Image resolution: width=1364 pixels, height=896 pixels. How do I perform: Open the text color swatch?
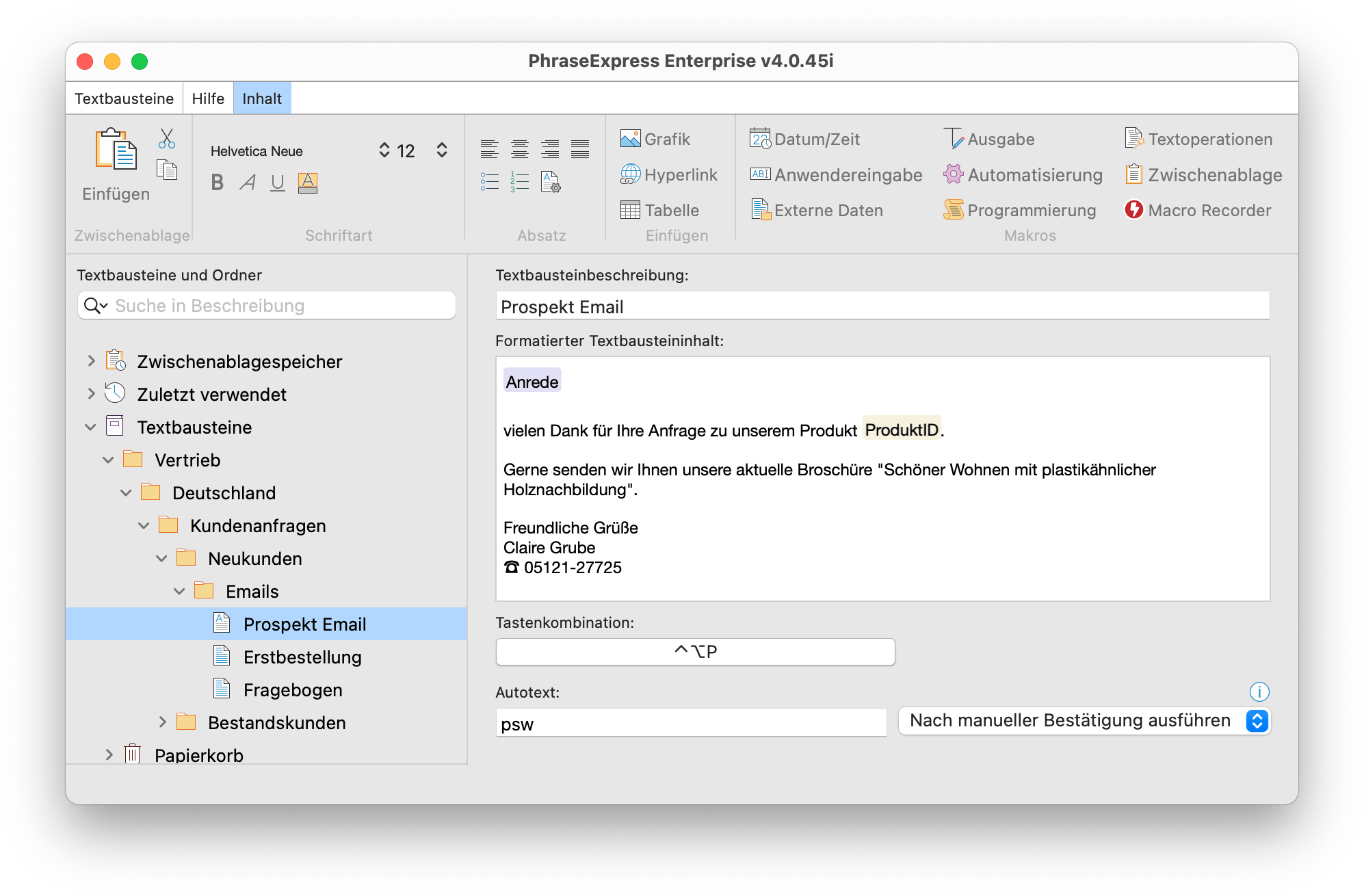coord(308,183)
